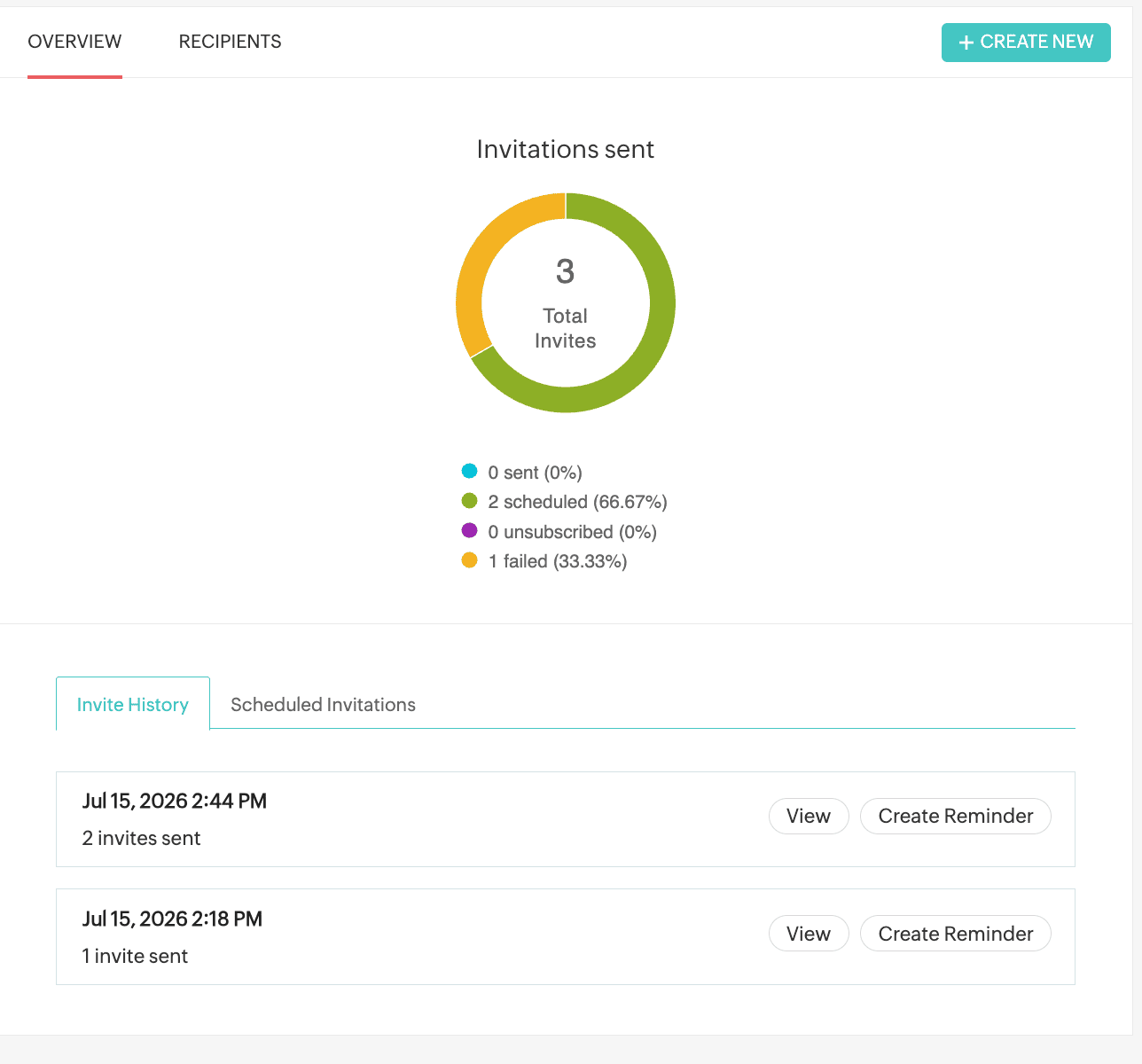Select the Invite History tab
The width and height of the screenshot is (1142, 1064).
133,704
